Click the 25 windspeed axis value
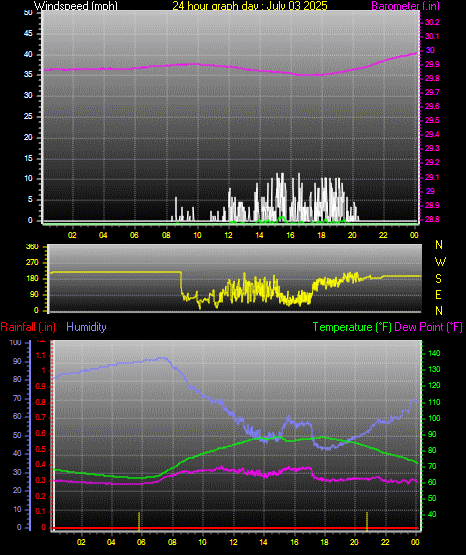 (x=28, y=116)
